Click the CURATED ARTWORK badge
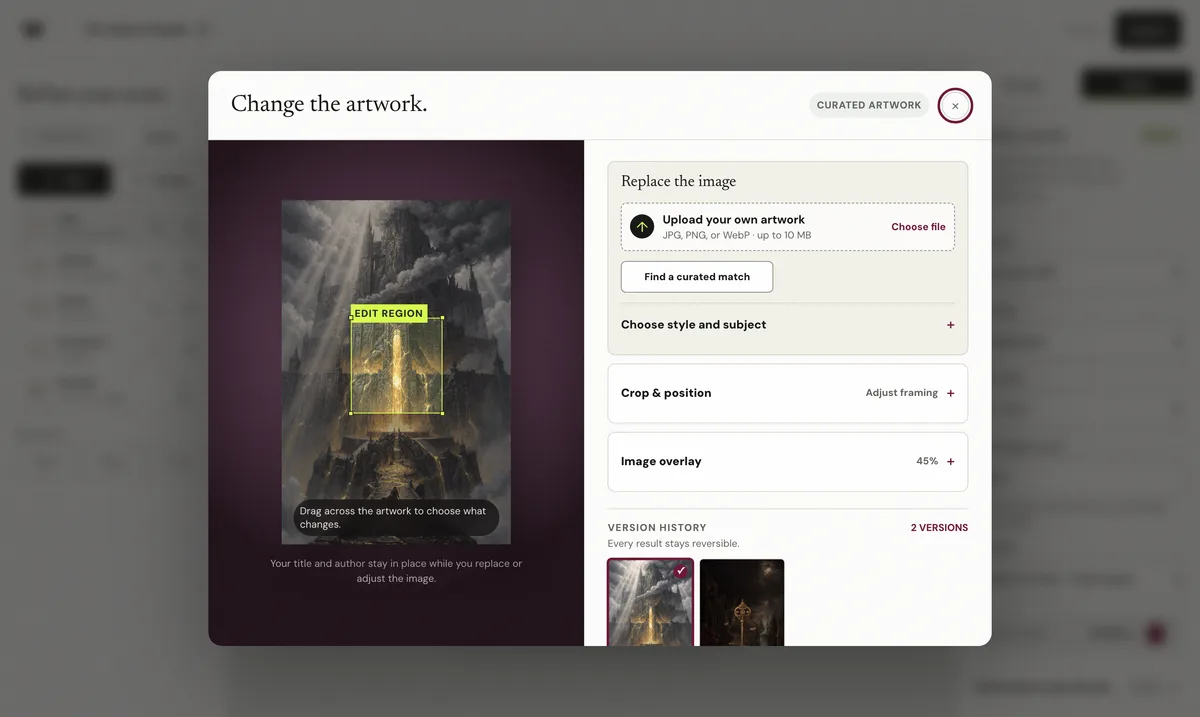The image size is (1200, 717). click(869, 105)
